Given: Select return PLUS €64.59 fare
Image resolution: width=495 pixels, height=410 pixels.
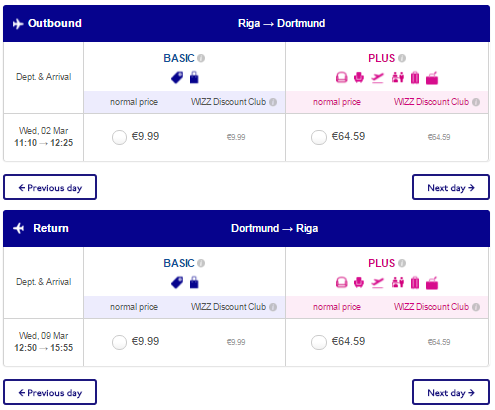Looking at the screenshot, I should point(319,342).
